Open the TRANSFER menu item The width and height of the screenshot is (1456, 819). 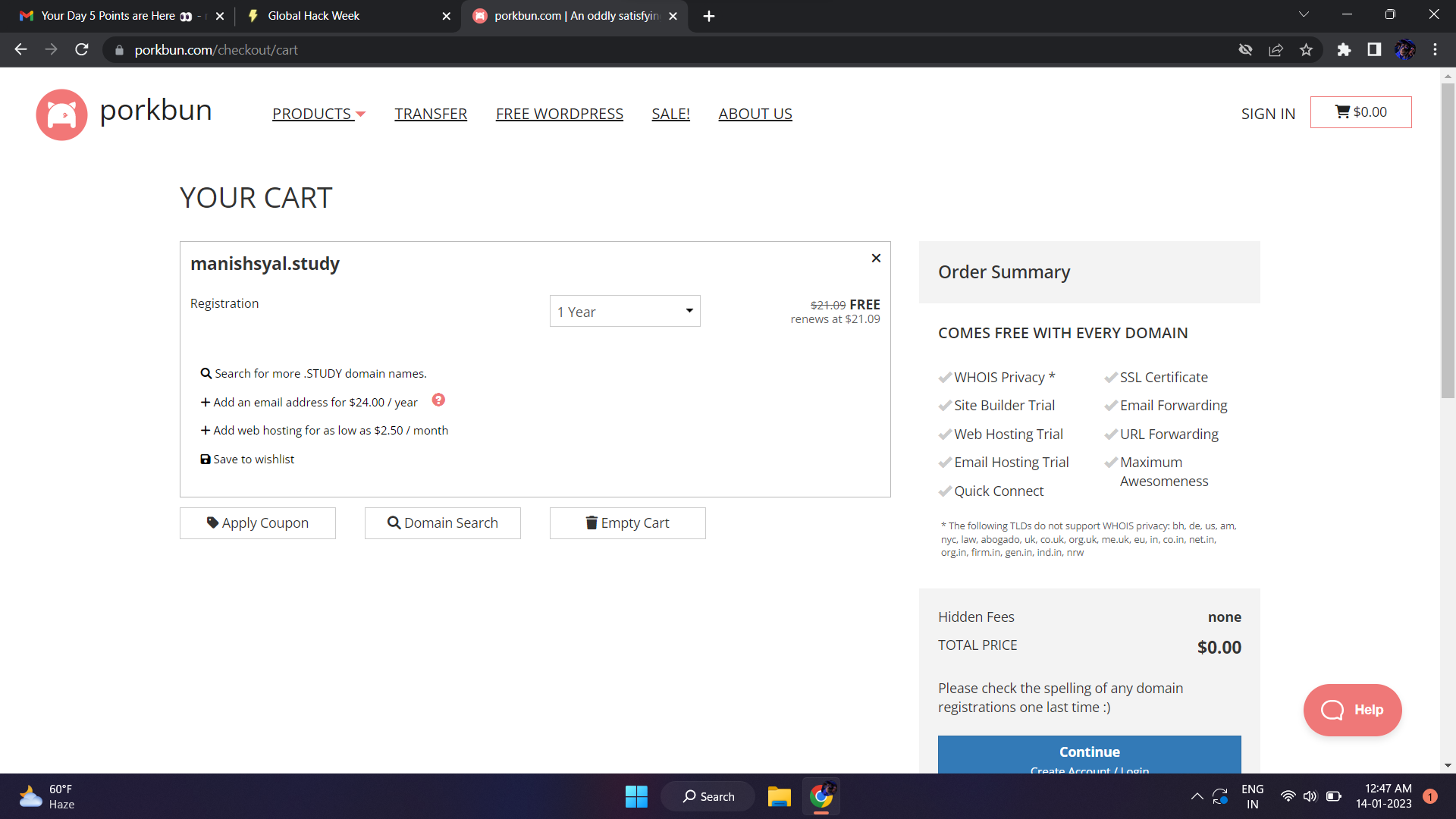(x=430, y=114)
